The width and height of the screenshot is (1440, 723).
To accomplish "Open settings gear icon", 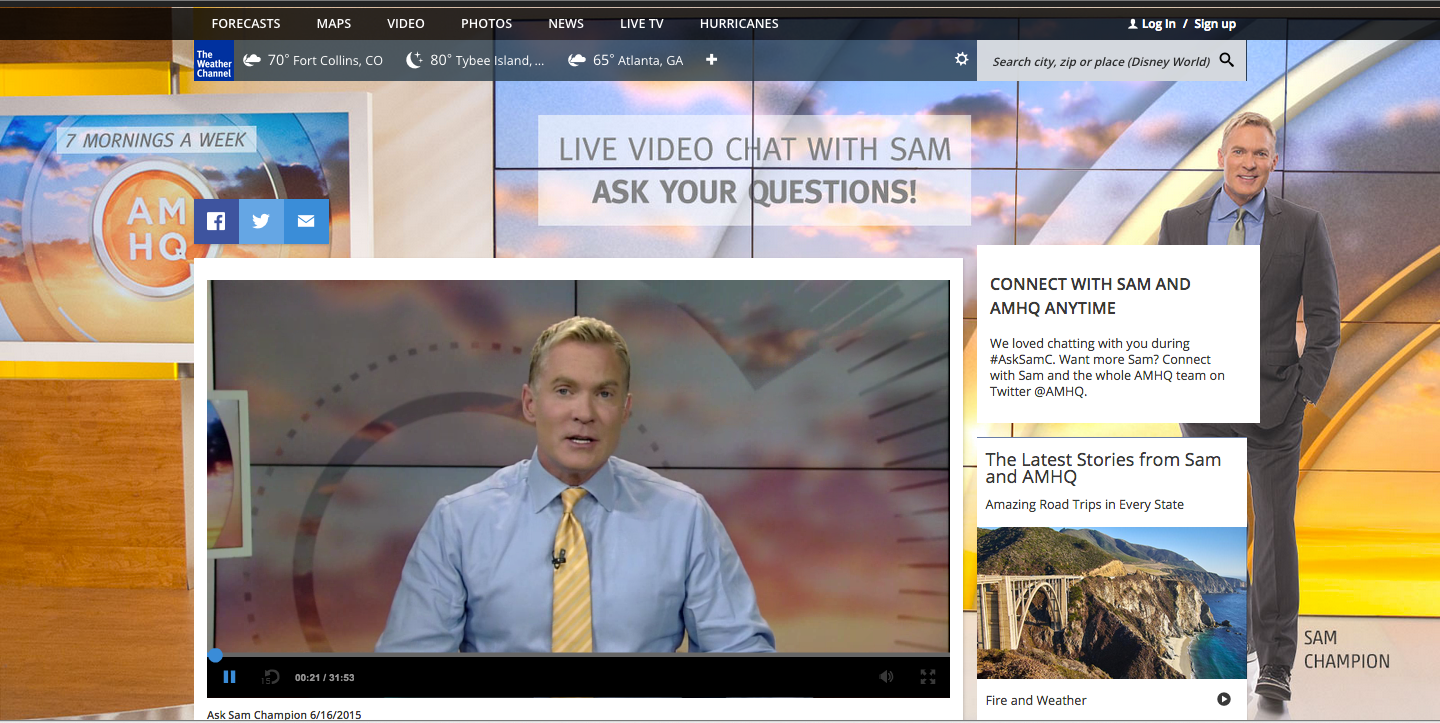I will 961,60.
